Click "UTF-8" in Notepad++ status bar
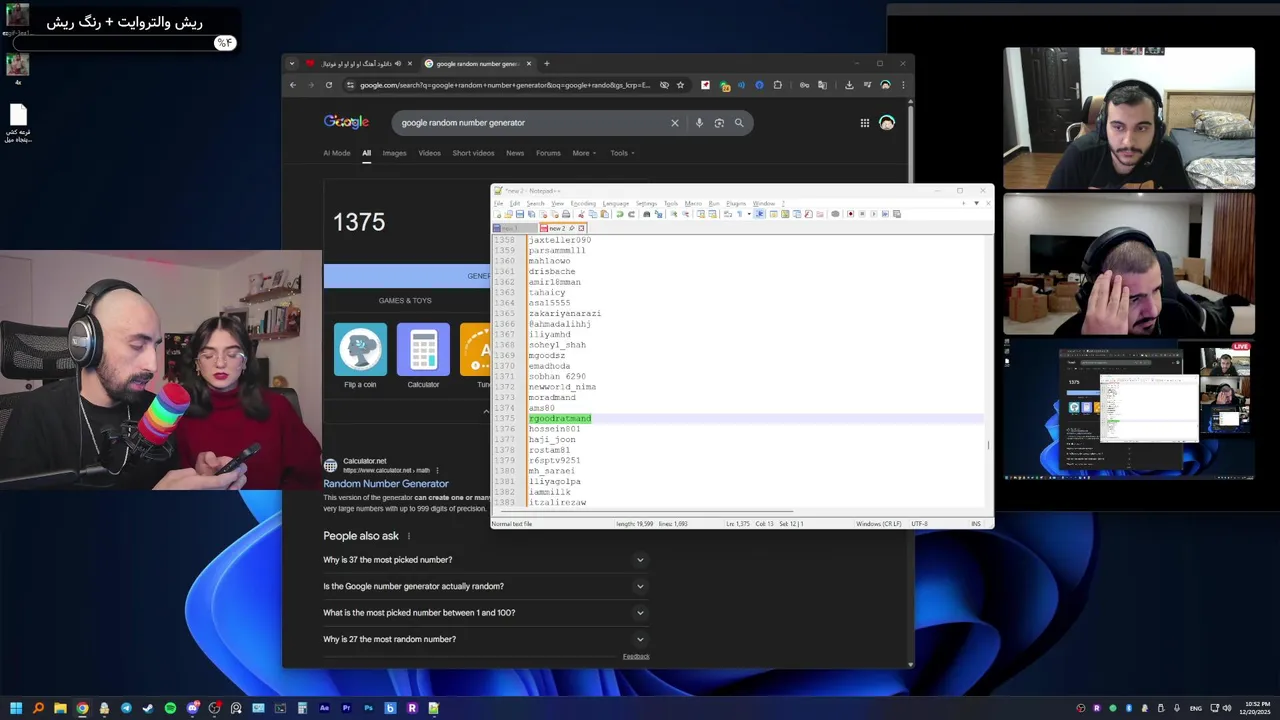 [x=919, y=524]
